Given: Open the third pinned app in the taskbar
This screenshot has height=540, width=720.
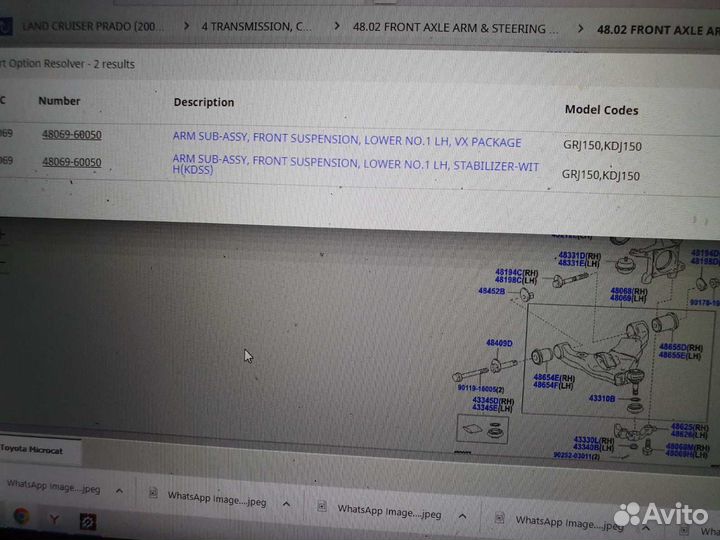Looking at the screenshot, I should click(87, 521).
